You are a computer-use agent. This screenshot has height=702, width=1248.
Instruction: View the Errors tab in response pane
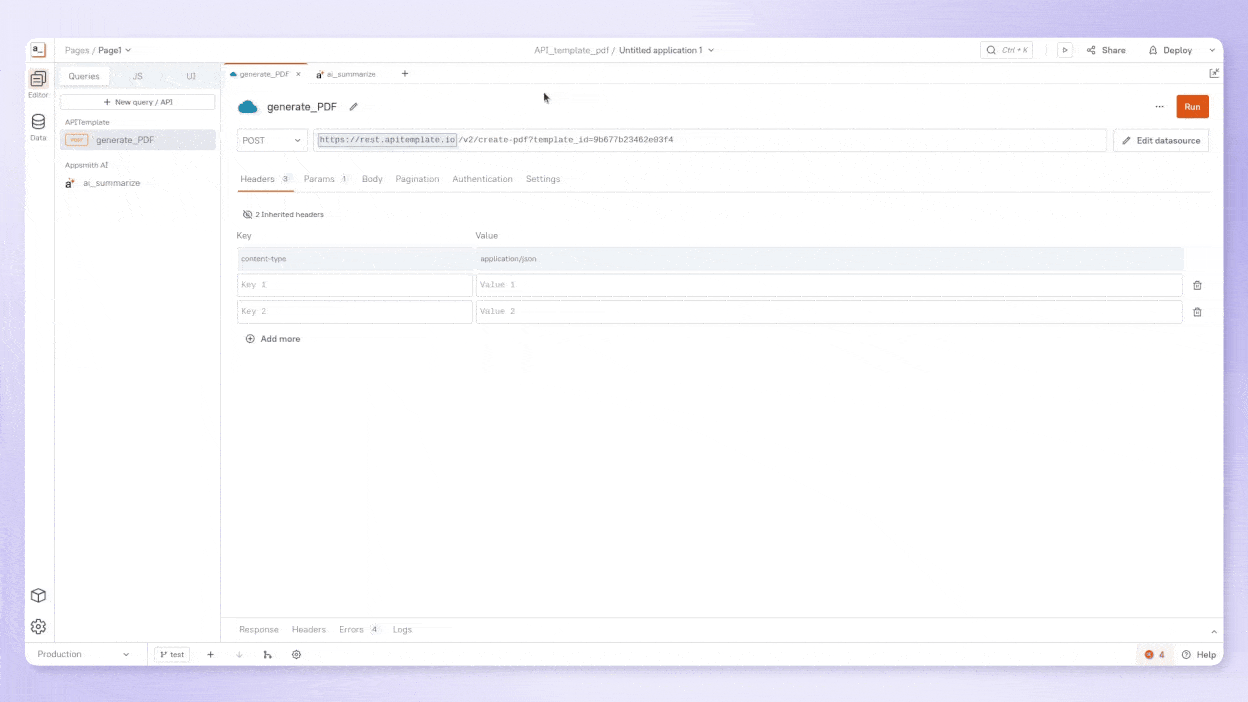[x=352, y=629]
